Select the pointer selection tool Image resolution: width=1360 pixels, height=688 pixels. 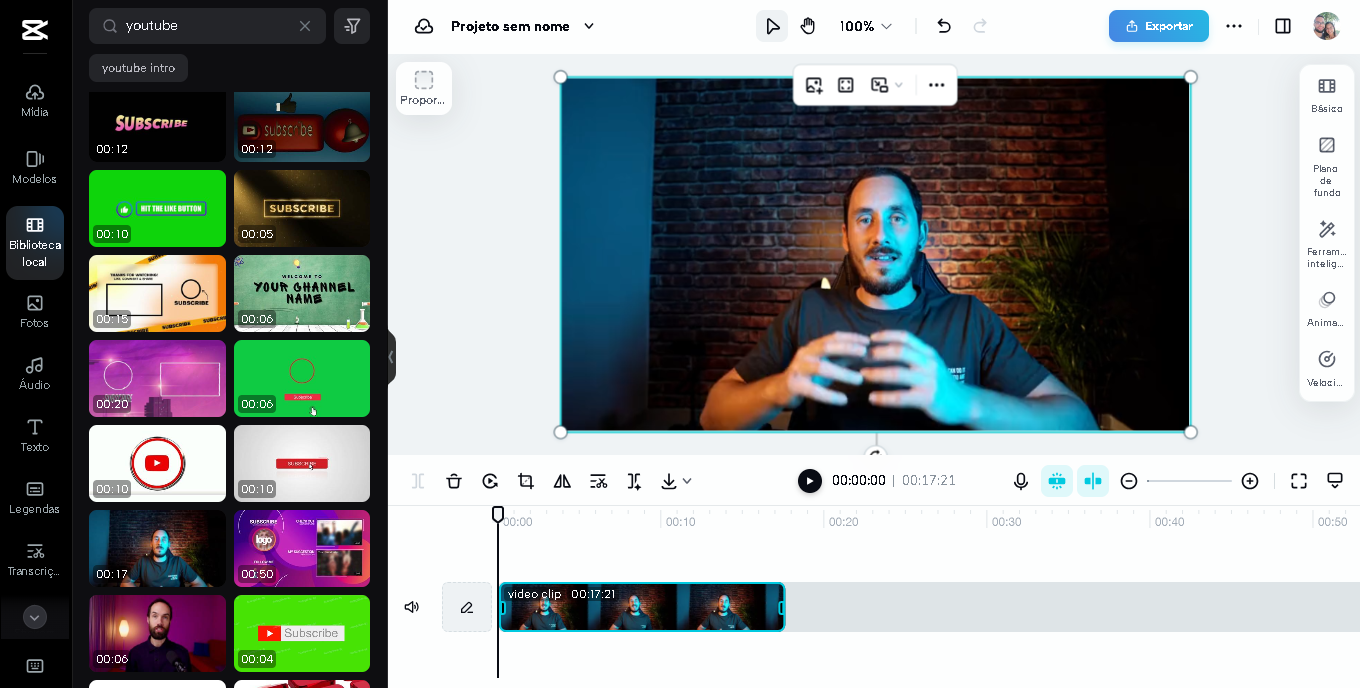click(772, 26)
